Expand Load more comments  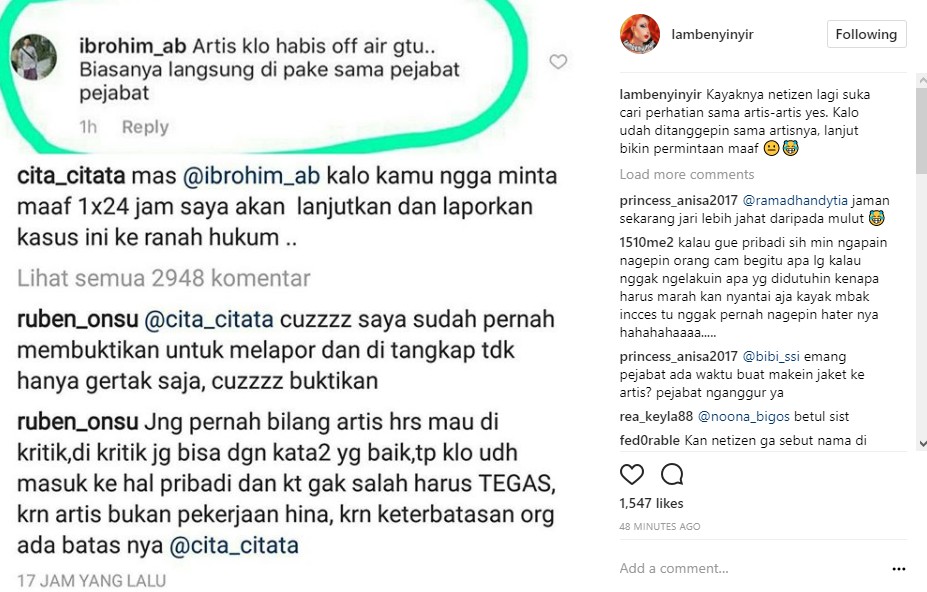coord(687,174)
